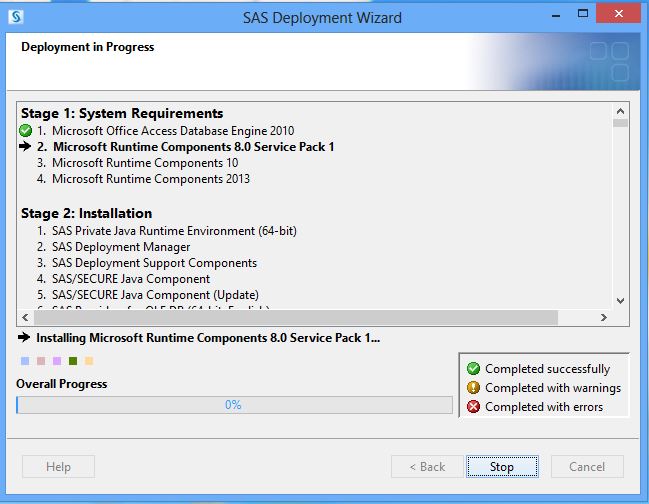Click the disabled Back button
This screenshot has width=649, height=504.
427,467
